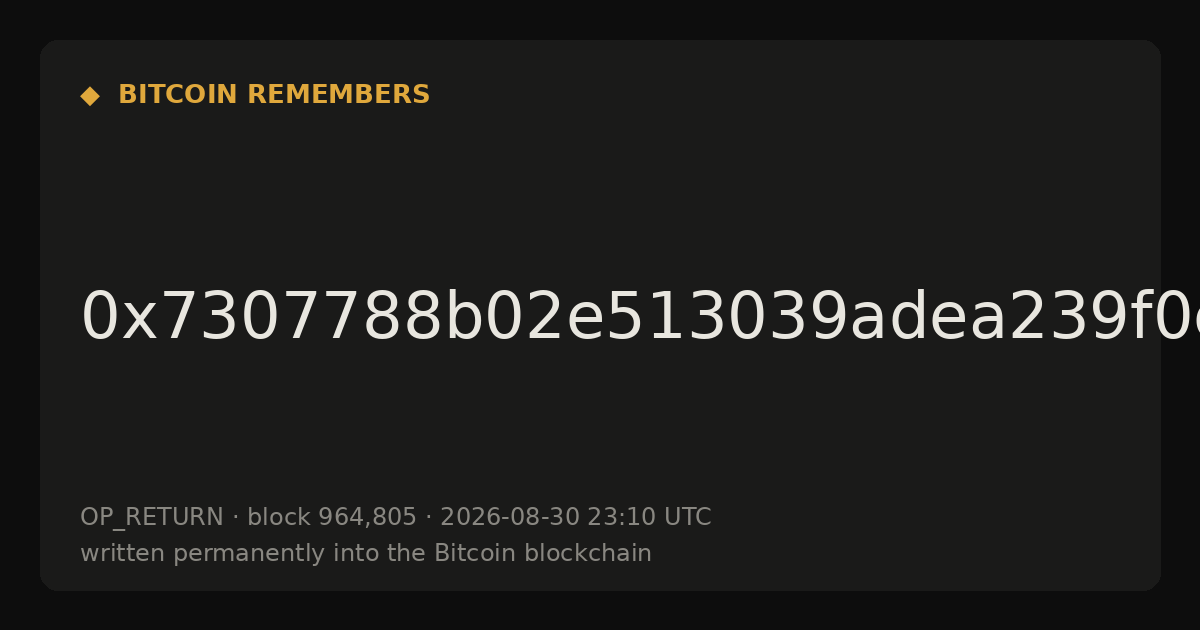This screenshot has height=630, width=1200.
Task: Click the 23:10 UTC time text
Action: click(x=649, y=517)
